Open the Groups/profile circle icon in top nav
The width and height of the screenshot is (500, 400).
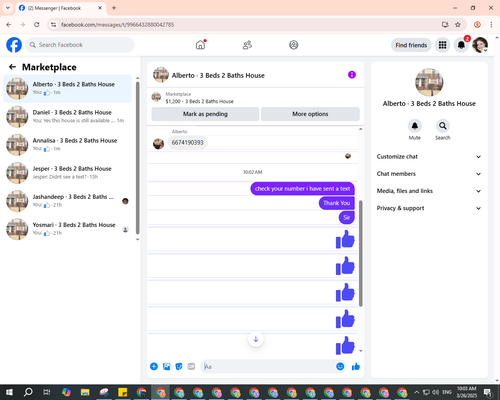click(294, 45)
